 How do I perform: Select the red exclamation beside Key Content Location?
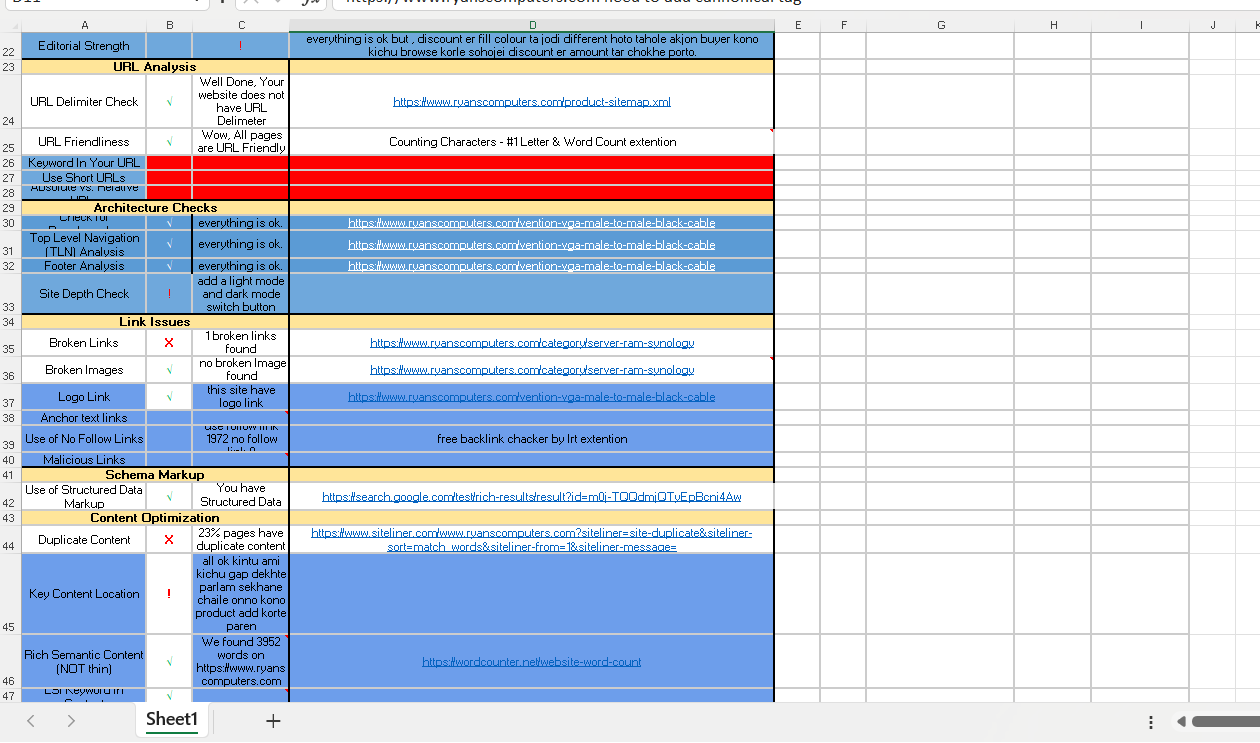point(169,594)
